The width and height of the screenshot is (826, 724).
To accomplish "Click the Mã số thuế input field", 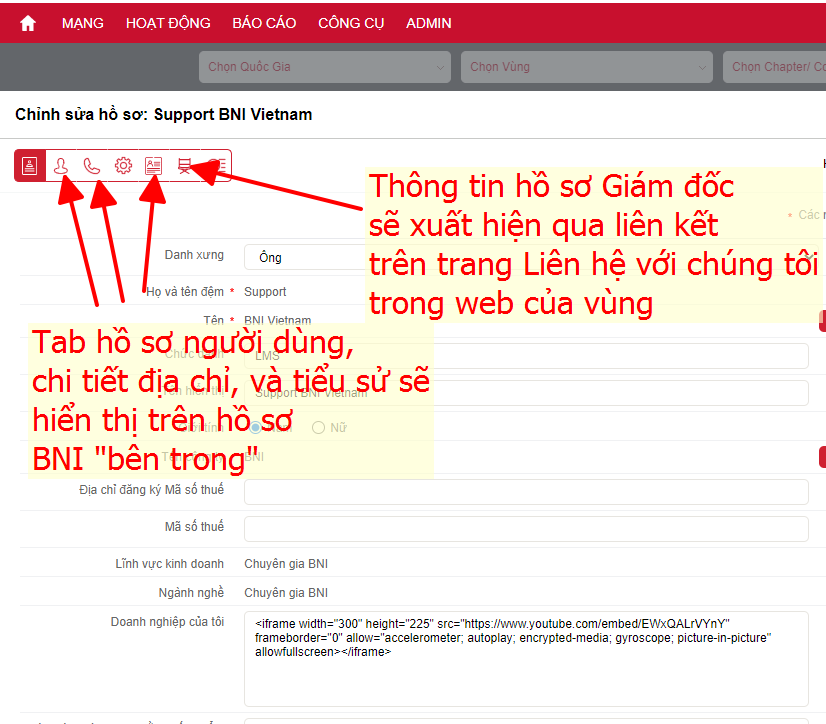I will [526, 529].
